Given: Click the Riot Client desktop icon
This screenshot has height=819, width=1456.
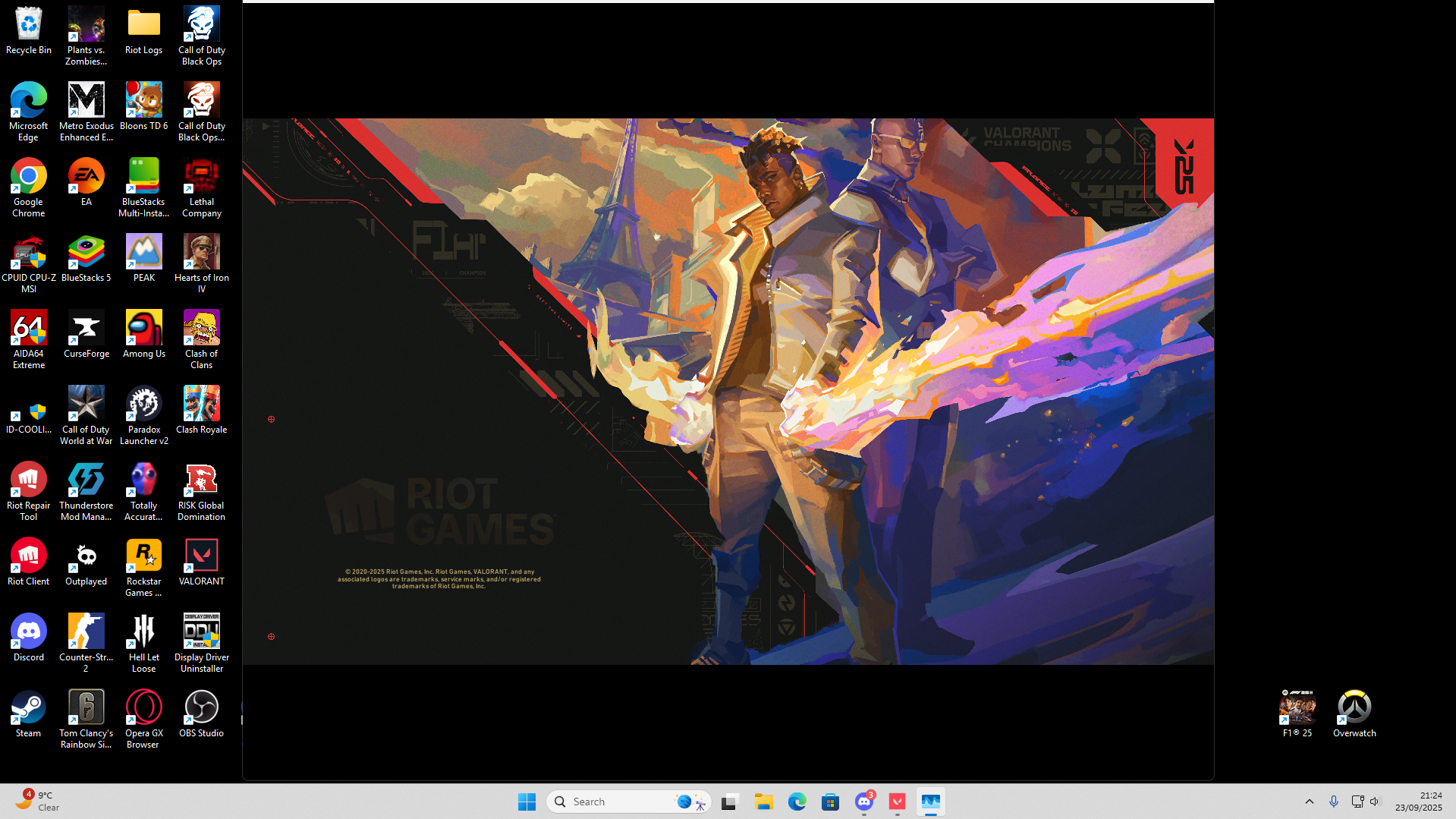Looking at the screenshot, I should [29, 562].
